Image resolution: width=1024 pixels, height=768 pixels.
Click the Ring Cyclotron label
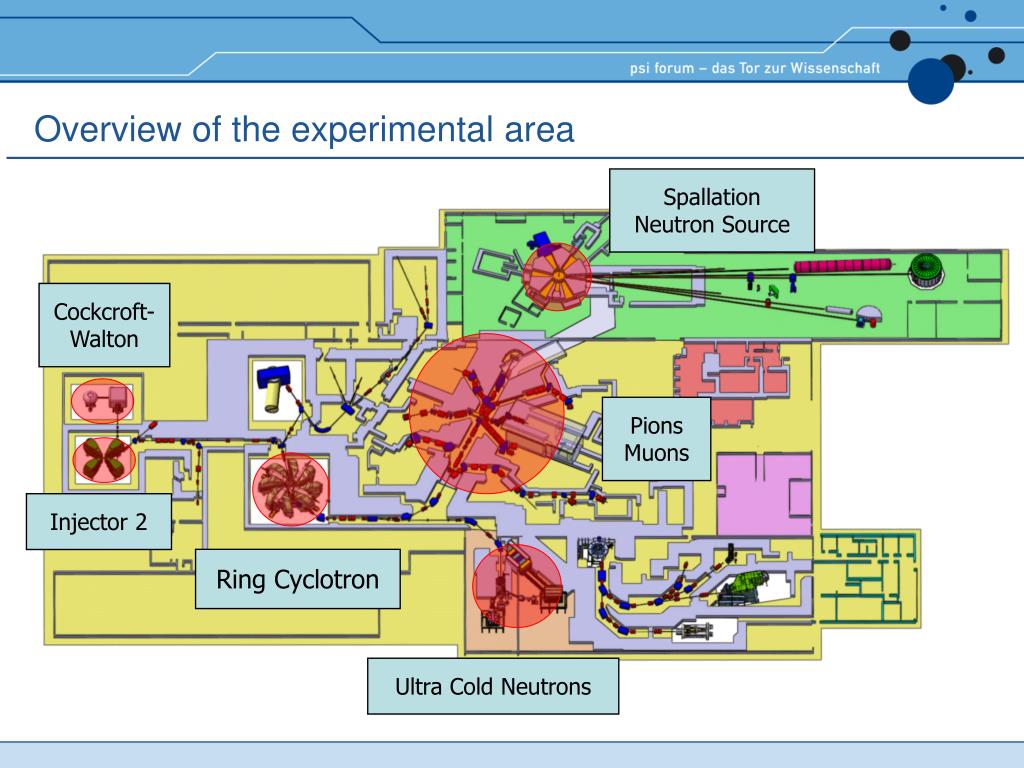pos(297,579)
